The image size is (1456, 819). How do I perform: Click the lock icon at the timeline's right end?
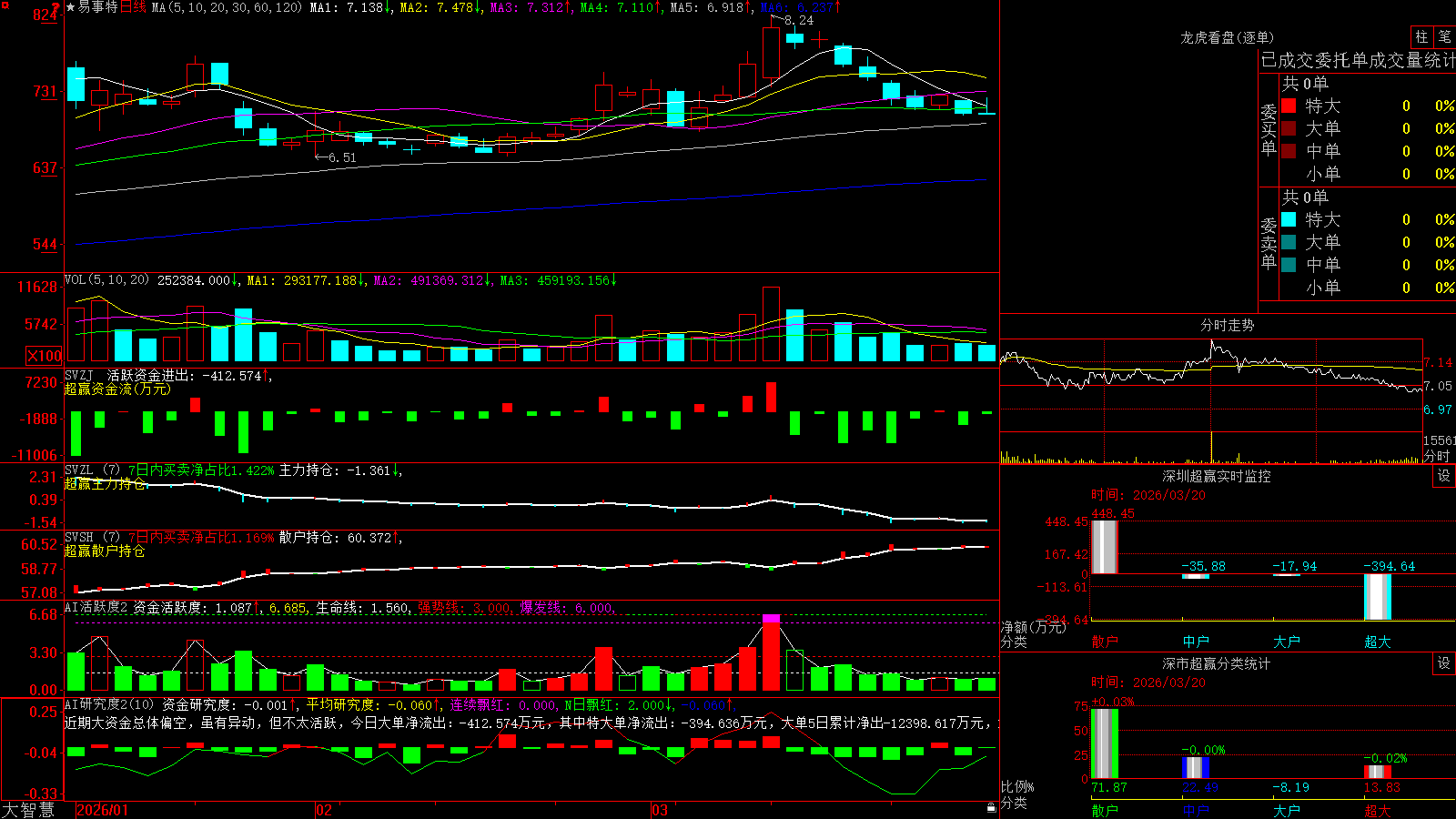click(x=991, y=808)
